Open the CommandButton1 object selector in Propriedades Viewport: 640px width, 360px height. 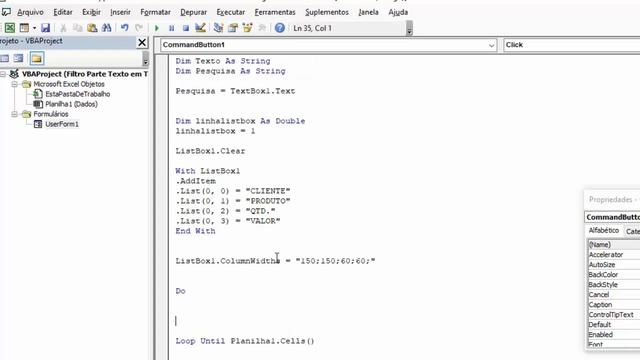612,217
